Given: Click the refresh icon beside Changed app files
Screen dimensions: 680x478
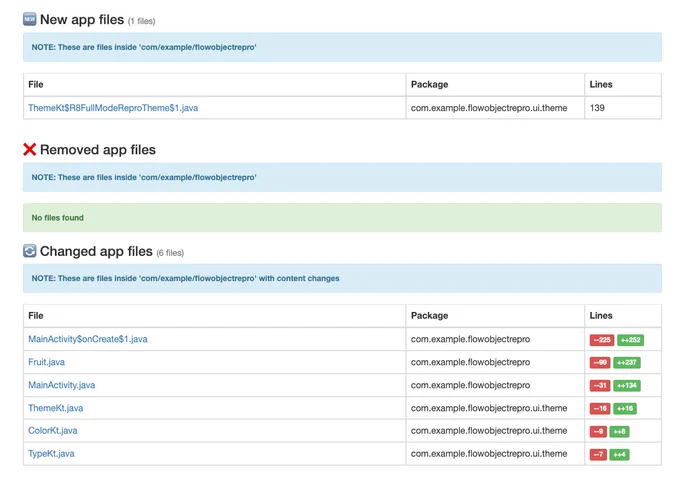Looking at the screenshot, I should click(x=29, y=251).
